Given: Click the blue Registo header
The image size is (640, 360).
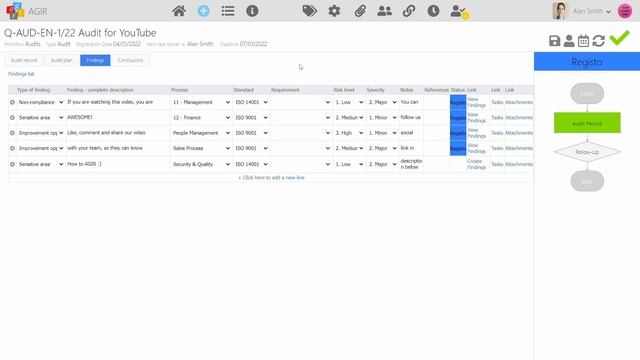Looking at the screenshot, I should pos(587,62).
